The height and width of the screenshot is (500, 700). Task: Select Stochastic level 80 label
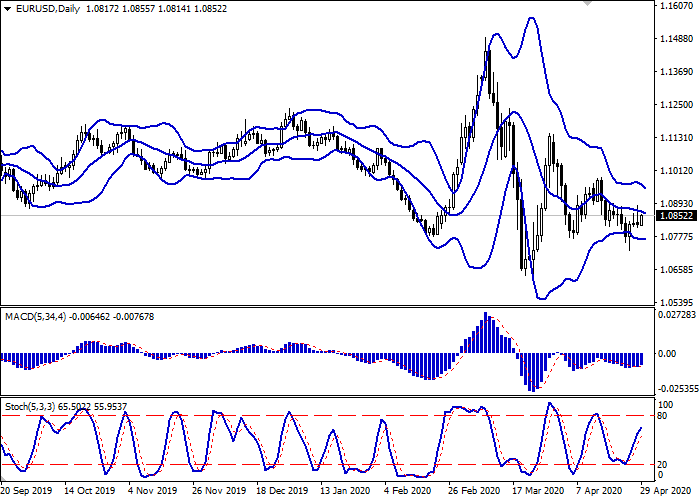tap(663, 416)
